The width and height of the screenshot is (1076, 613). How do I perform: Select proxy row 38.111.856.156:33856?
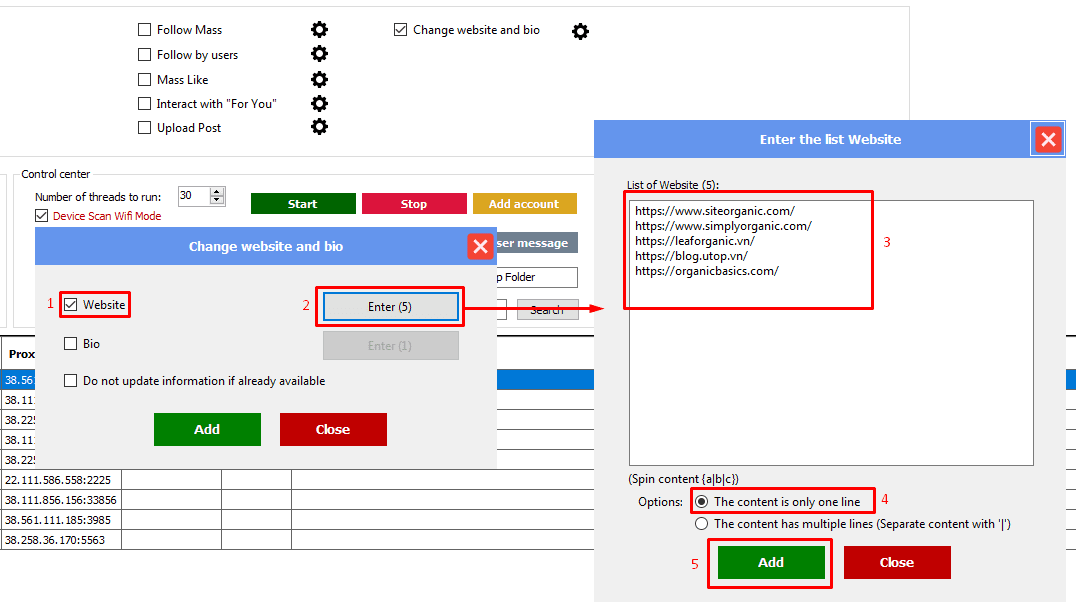coord(61,500)
